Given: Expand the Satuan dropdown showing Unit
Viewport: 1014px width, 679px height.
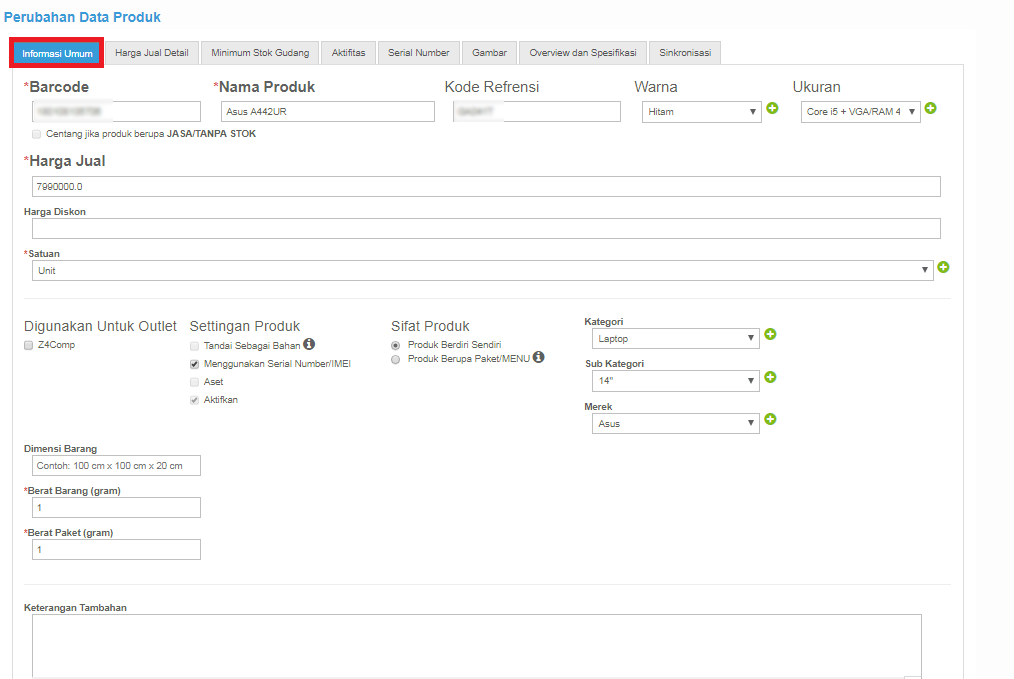Looking at the screenshot, I should (482, 271).
